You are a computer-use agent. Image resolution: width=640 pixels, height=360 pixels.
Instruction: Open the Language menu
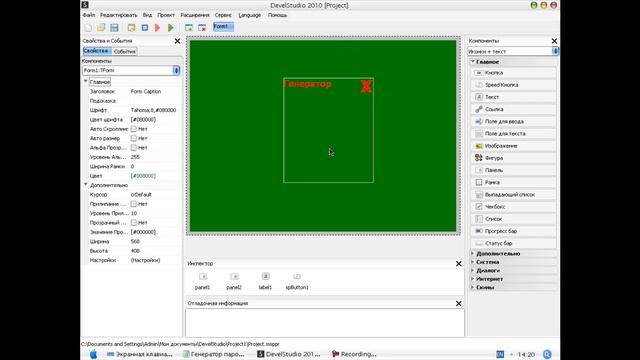point(249,15)
